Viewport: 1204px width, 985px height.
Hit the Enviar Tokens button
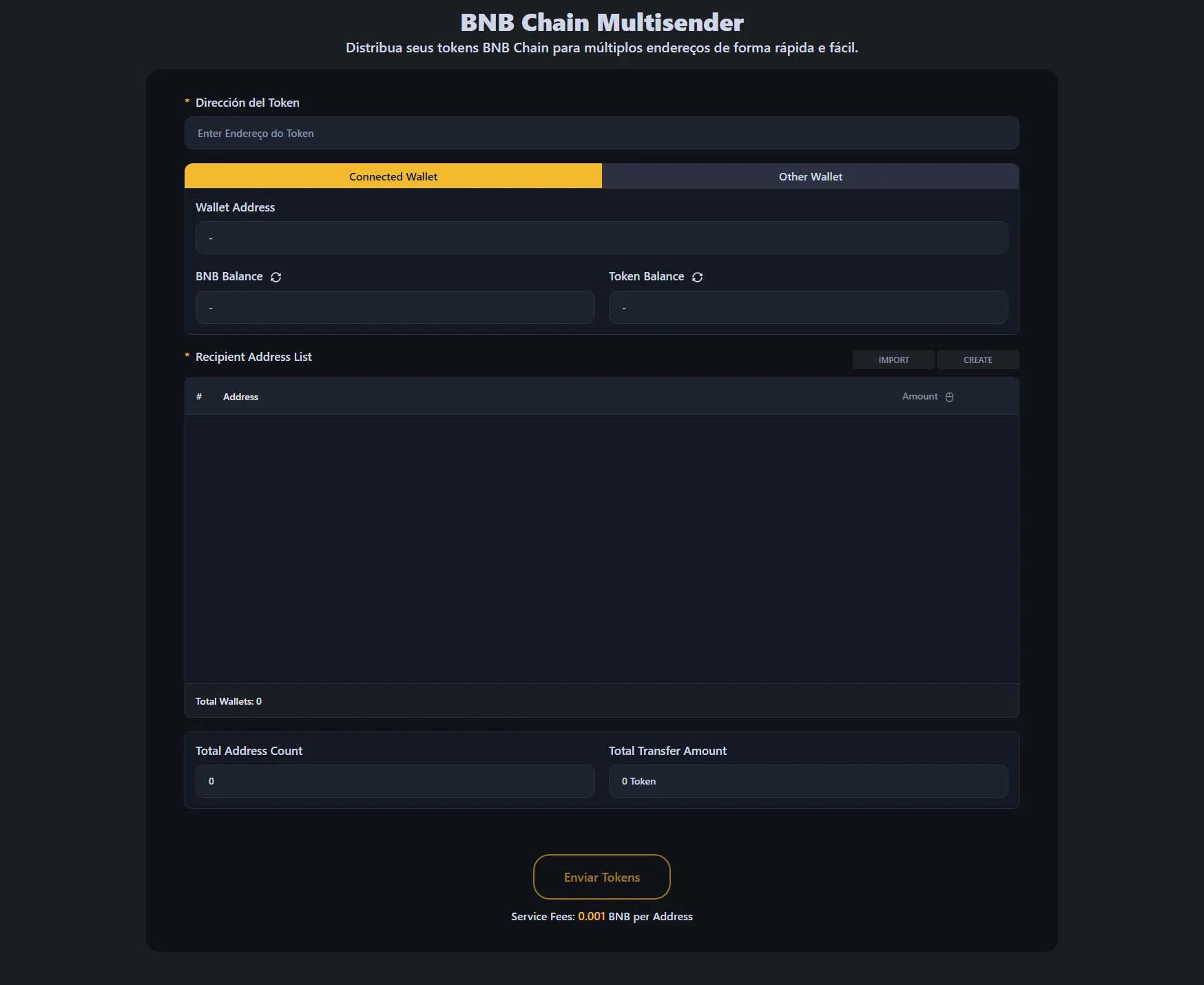[x=601, y=877]
